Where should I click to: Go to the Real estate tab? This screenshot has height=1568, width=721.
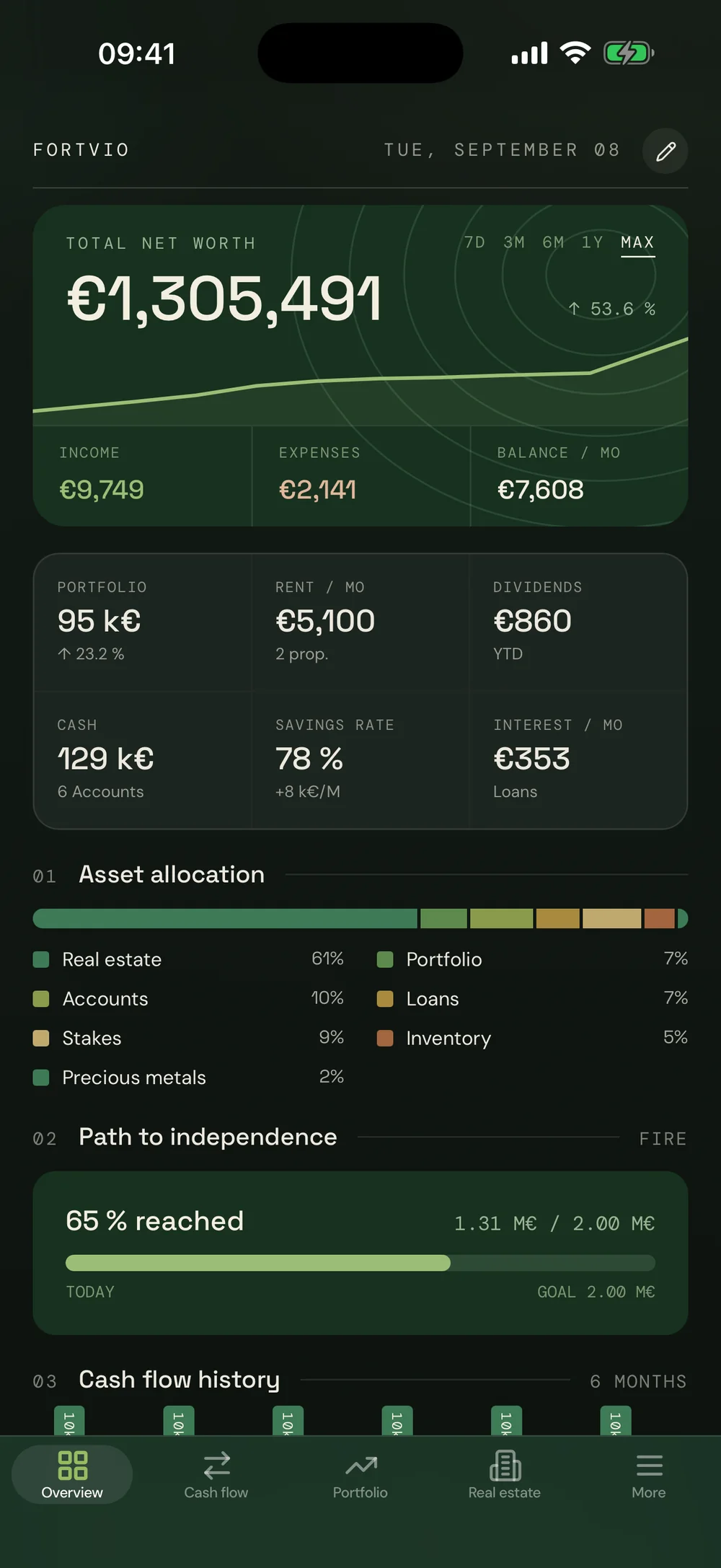click(x=505, y=1475)
